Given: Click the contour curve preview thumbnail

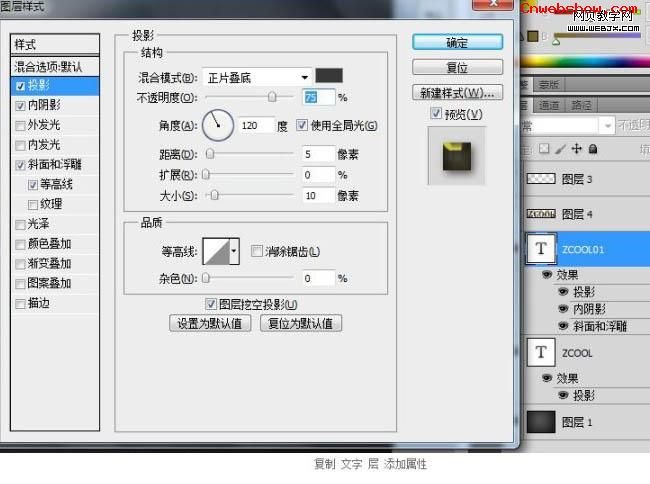Looking at the screenshot, I should 216,251.
